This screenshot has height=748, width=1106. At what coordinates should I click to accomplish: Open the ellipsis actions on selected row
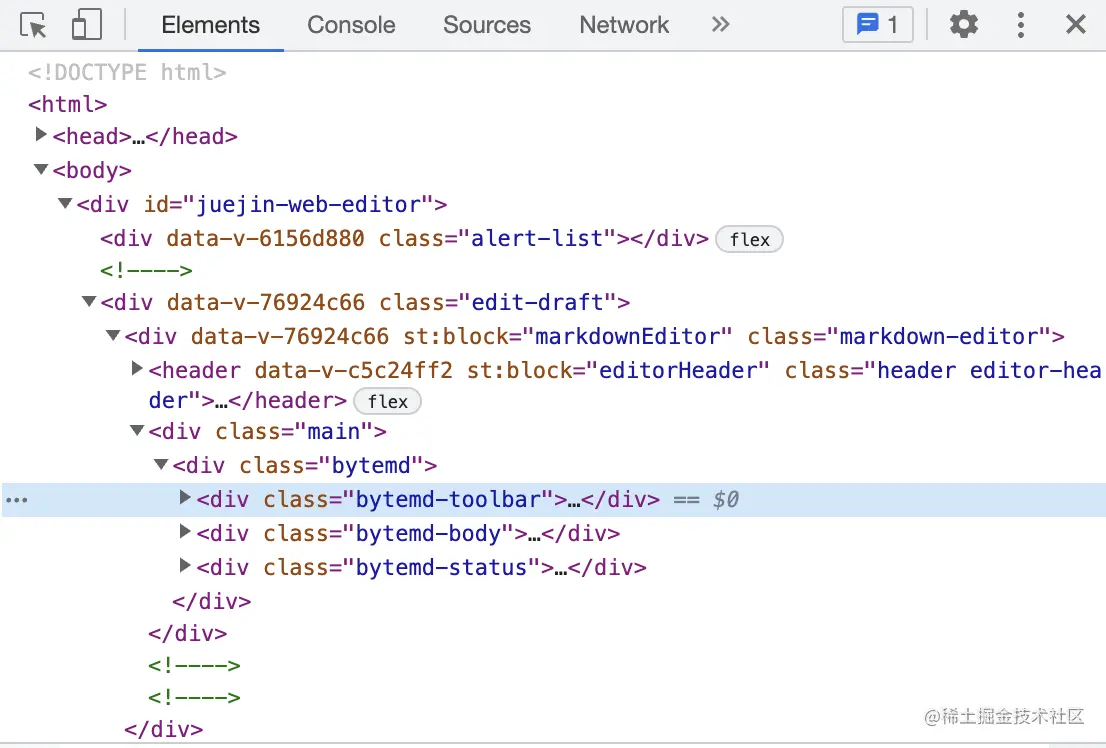[x=17, y=500]
